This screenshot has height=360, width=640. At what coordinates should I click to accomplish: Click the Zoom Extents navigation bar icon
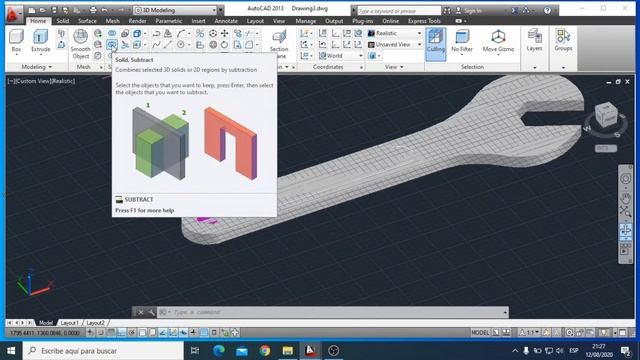625,212
